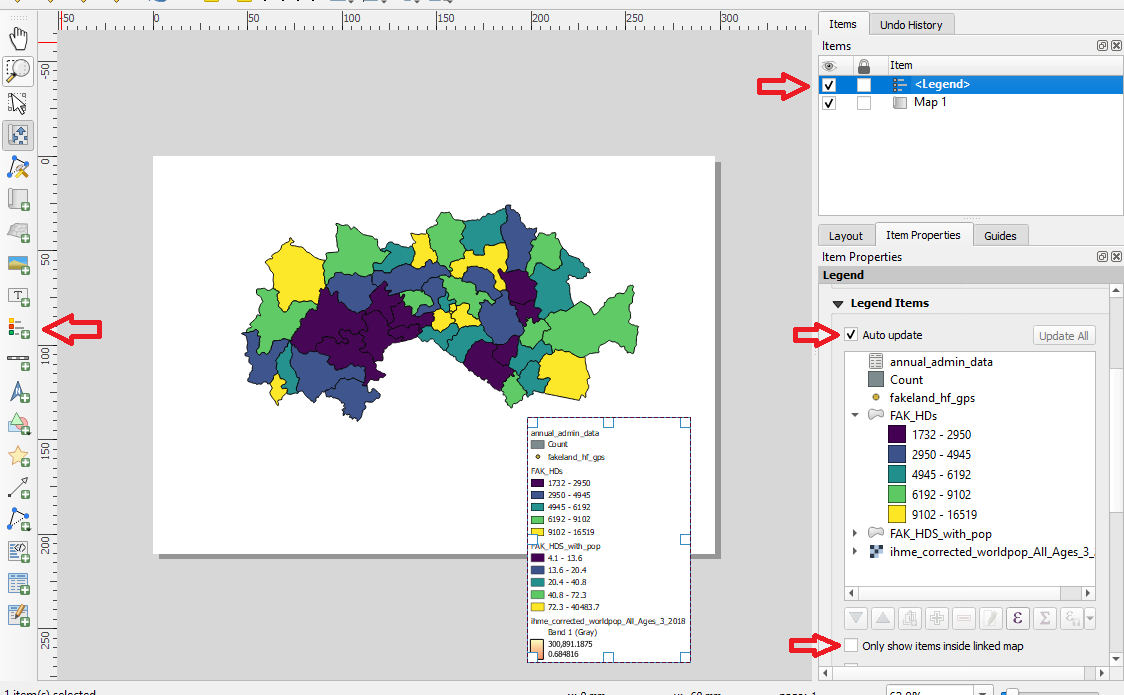This screenshot has width=1124, height=695.
Task: Select the Add Fixed Table tool
Action: pyautogui.click(x=18, y=615)
